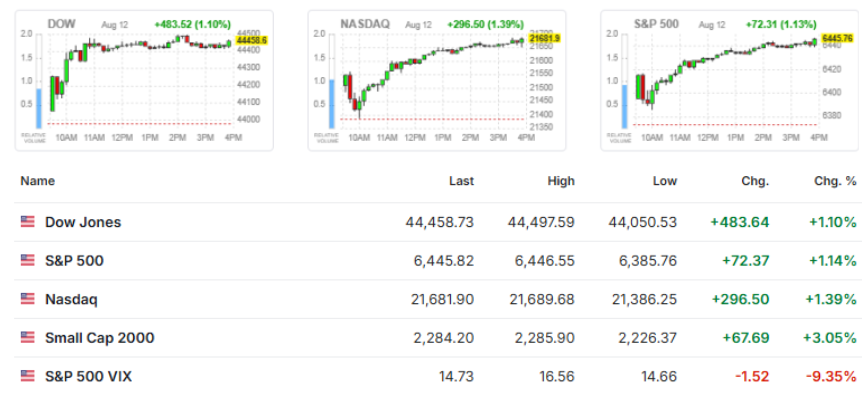862x401 pixels.
Task: Open the Nasdaq index link
Action: 71,299
